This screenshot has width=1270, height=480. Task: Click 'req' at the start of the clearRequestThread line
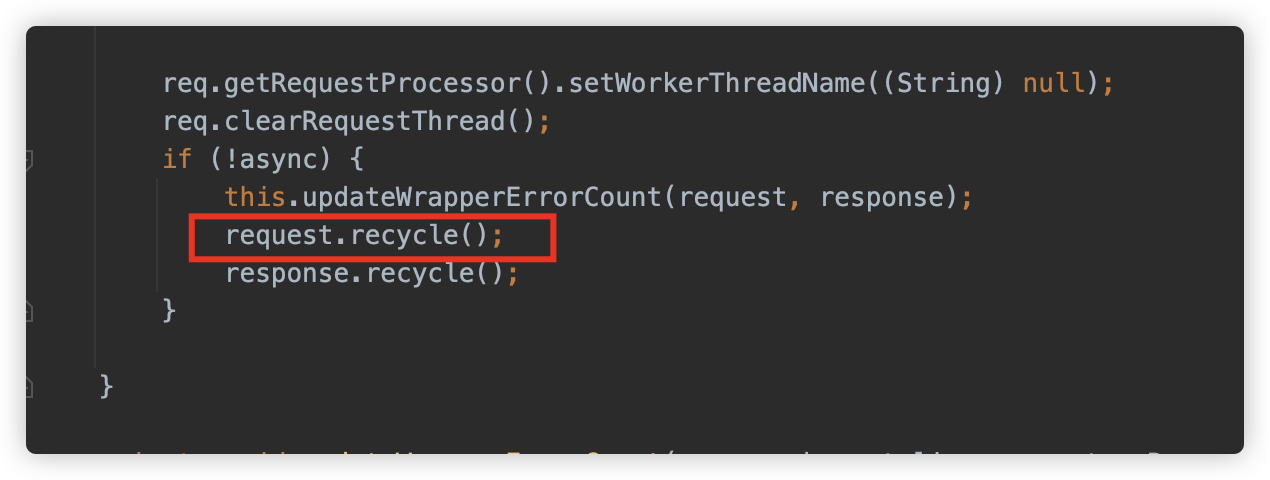[x=186, y=121]
